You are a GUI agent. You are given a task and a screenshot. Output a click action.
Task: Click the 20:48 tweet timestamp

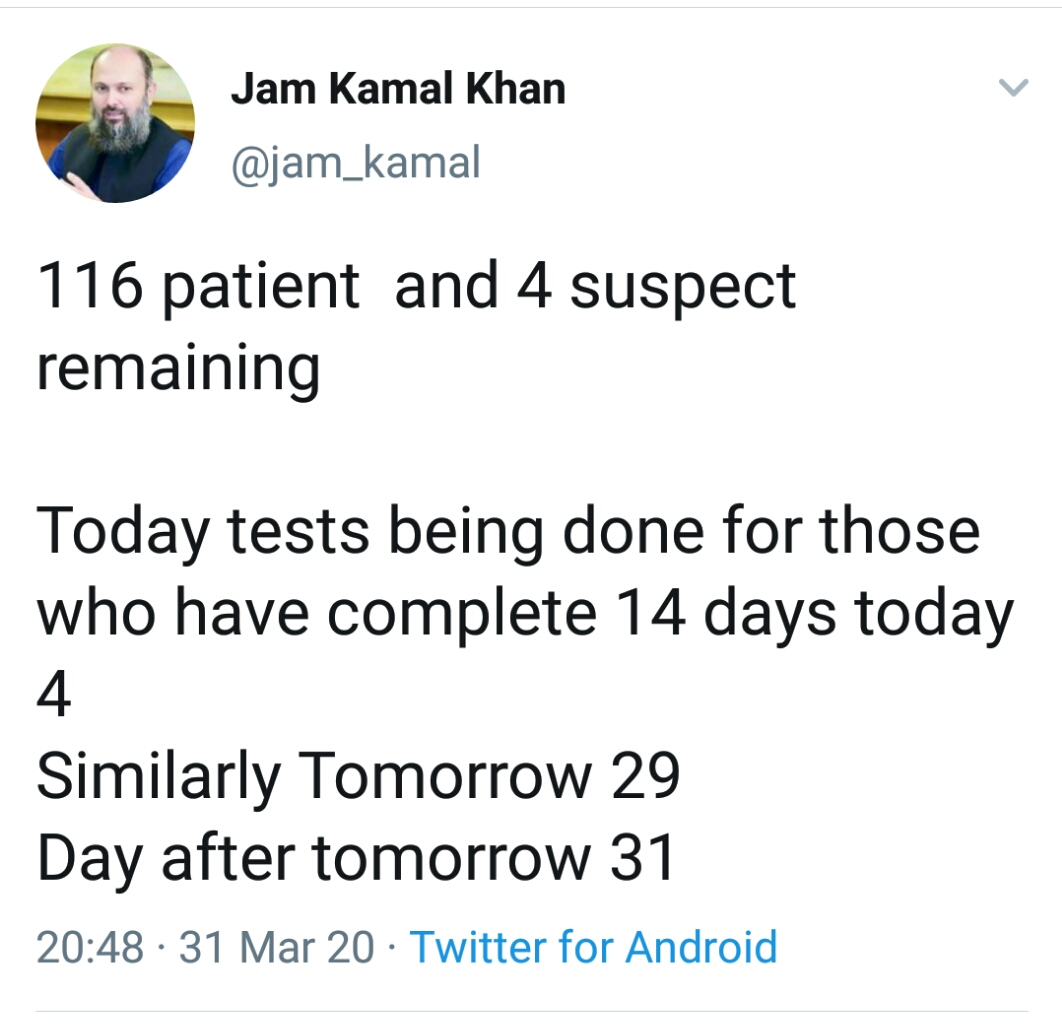pos(90,946)
